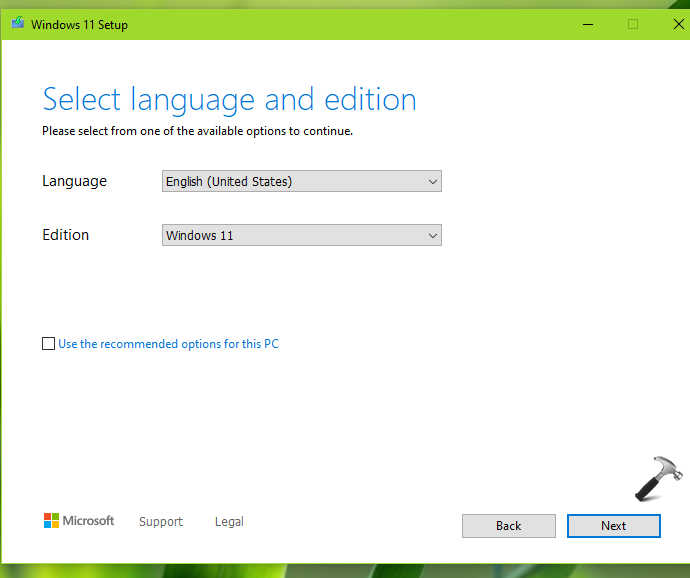Click the 'Select language and edition' heading

229,100
